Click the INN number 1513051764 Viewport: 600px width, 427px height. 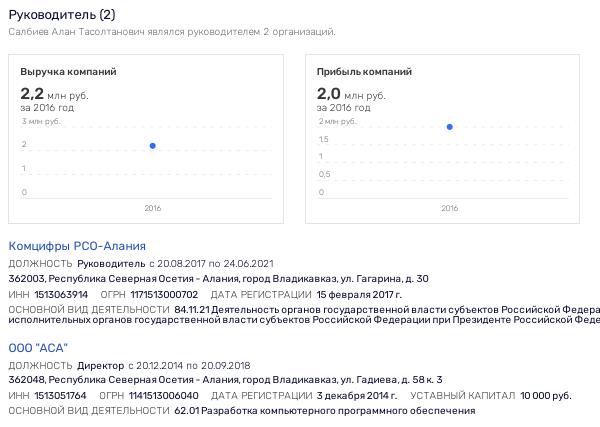(61, 397)
